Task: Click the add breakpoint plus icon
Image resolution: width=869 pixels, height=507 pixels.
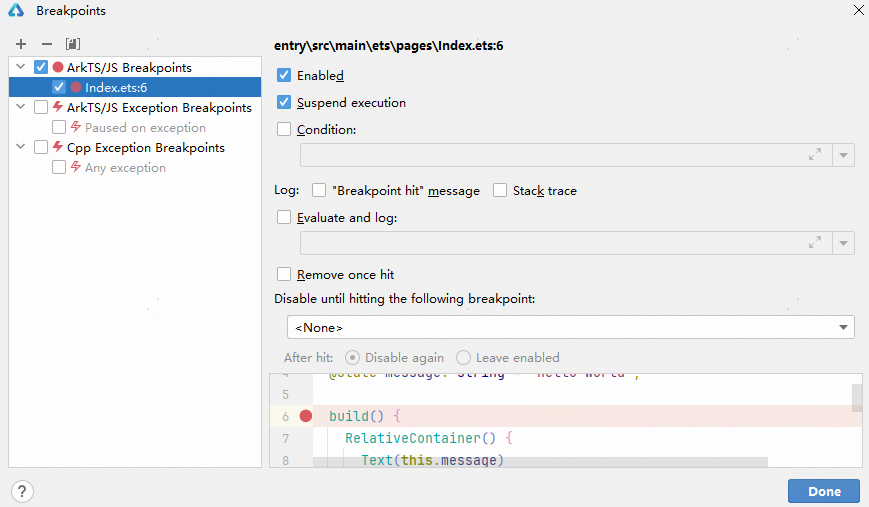Action: pos(21,44)
